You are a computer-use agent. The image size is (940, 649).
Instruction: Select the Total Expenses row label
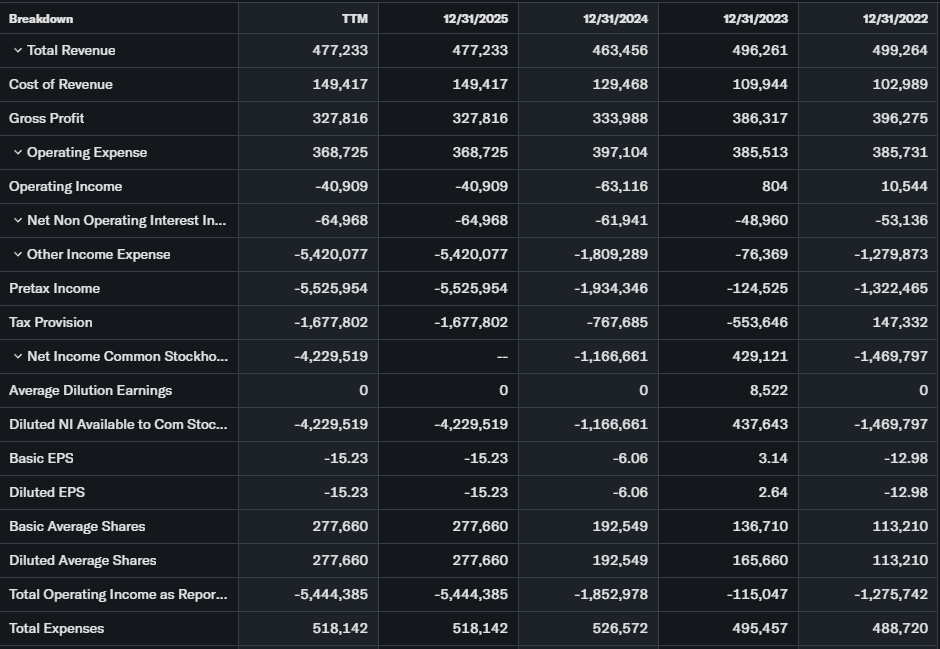(57, 629)
